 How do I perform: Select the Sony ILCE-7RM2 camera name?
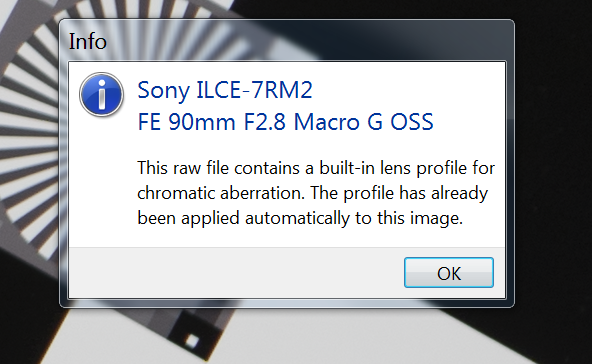pyautogui.click(x=225, y=91)
